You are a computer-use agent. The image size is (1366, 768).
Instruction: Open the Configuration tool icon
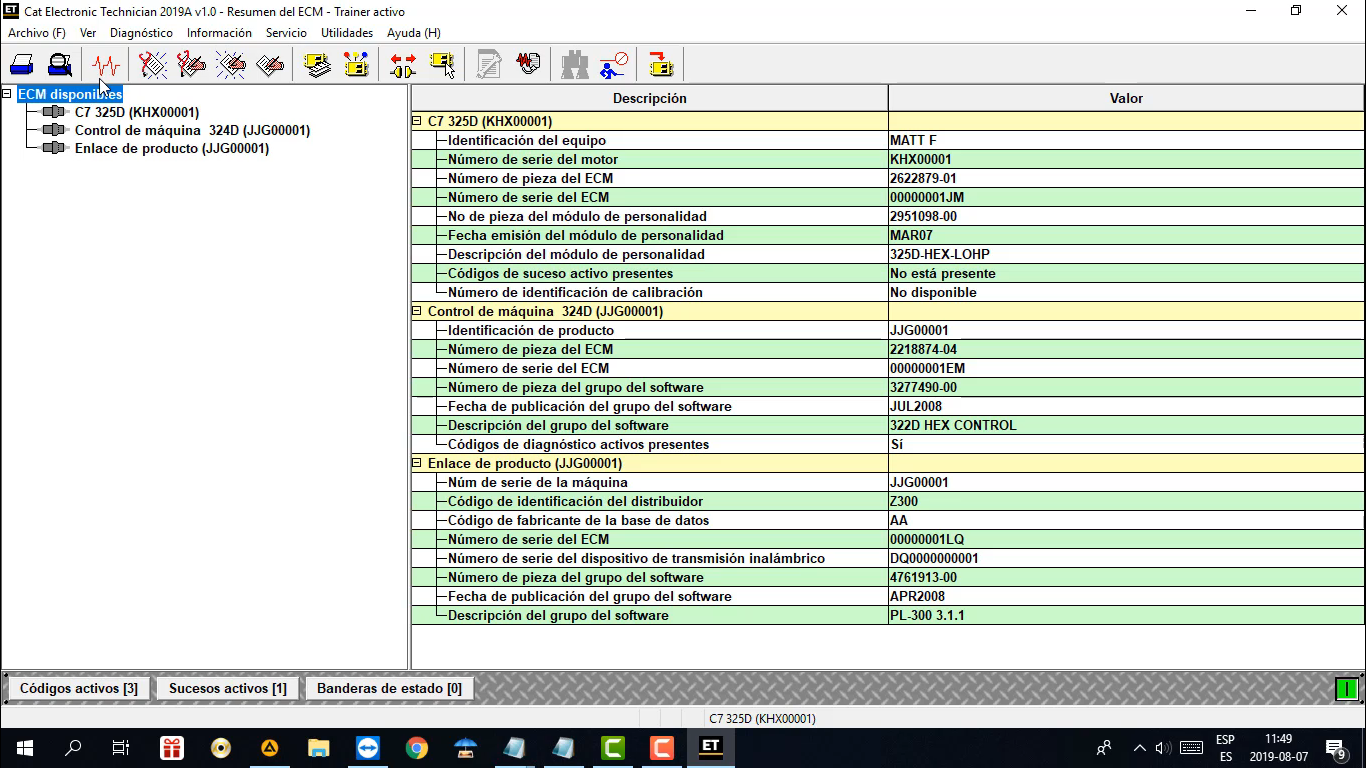click(356, 65)
